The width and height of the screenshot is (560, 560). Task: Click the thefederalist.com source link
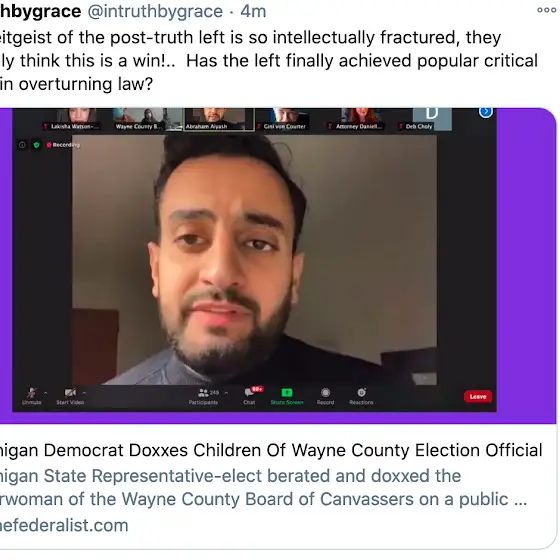(64, 525)
